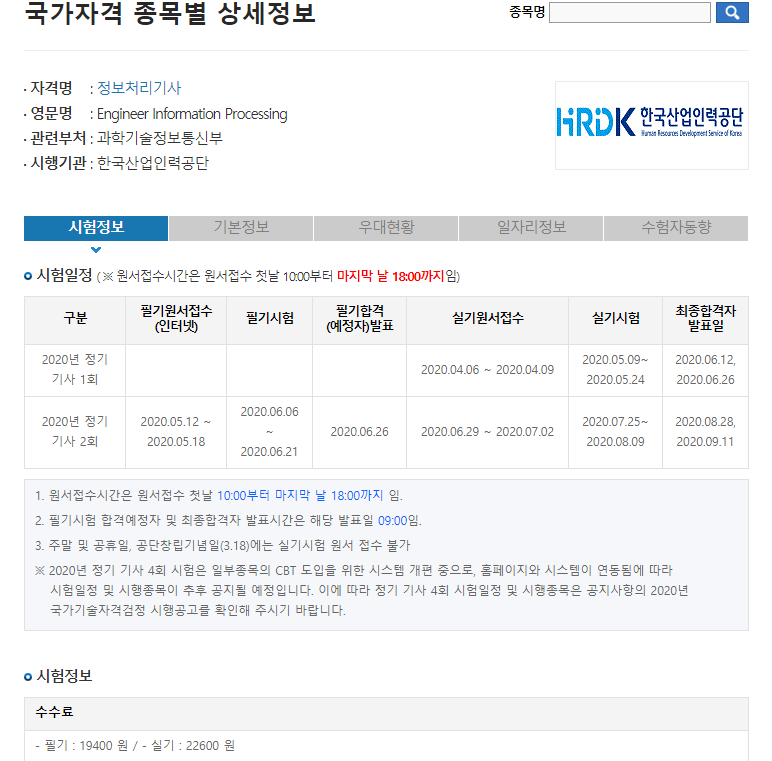The image size is (772, 761).
Task: Click the Engineer Information Processing English name
Action: (x=192, y=114)
